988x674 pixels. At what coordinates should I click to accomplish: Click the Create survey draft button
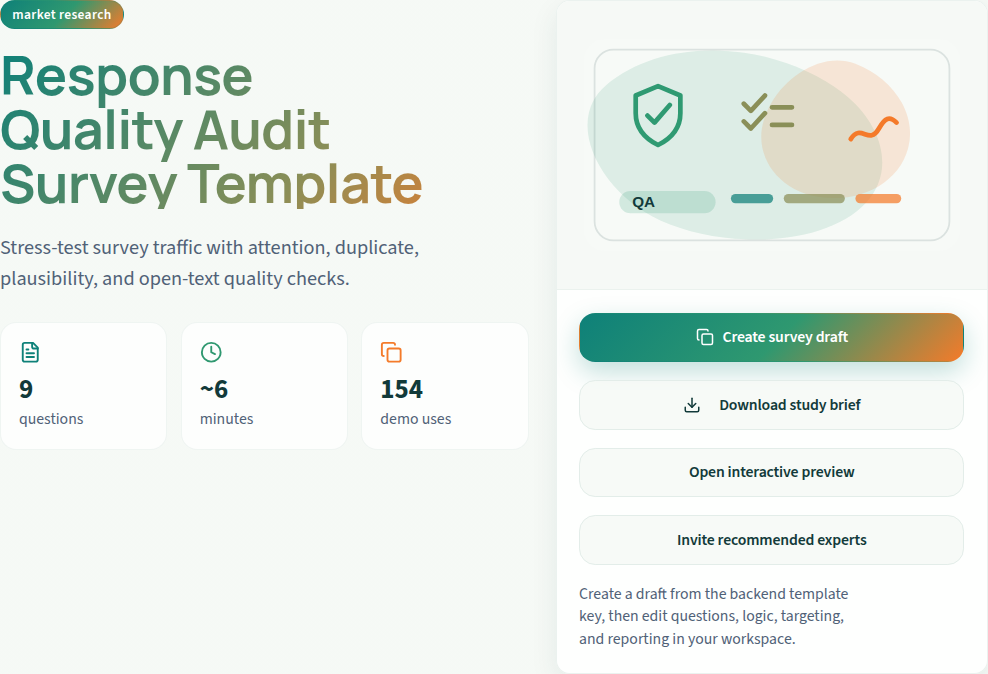point(771,338)
